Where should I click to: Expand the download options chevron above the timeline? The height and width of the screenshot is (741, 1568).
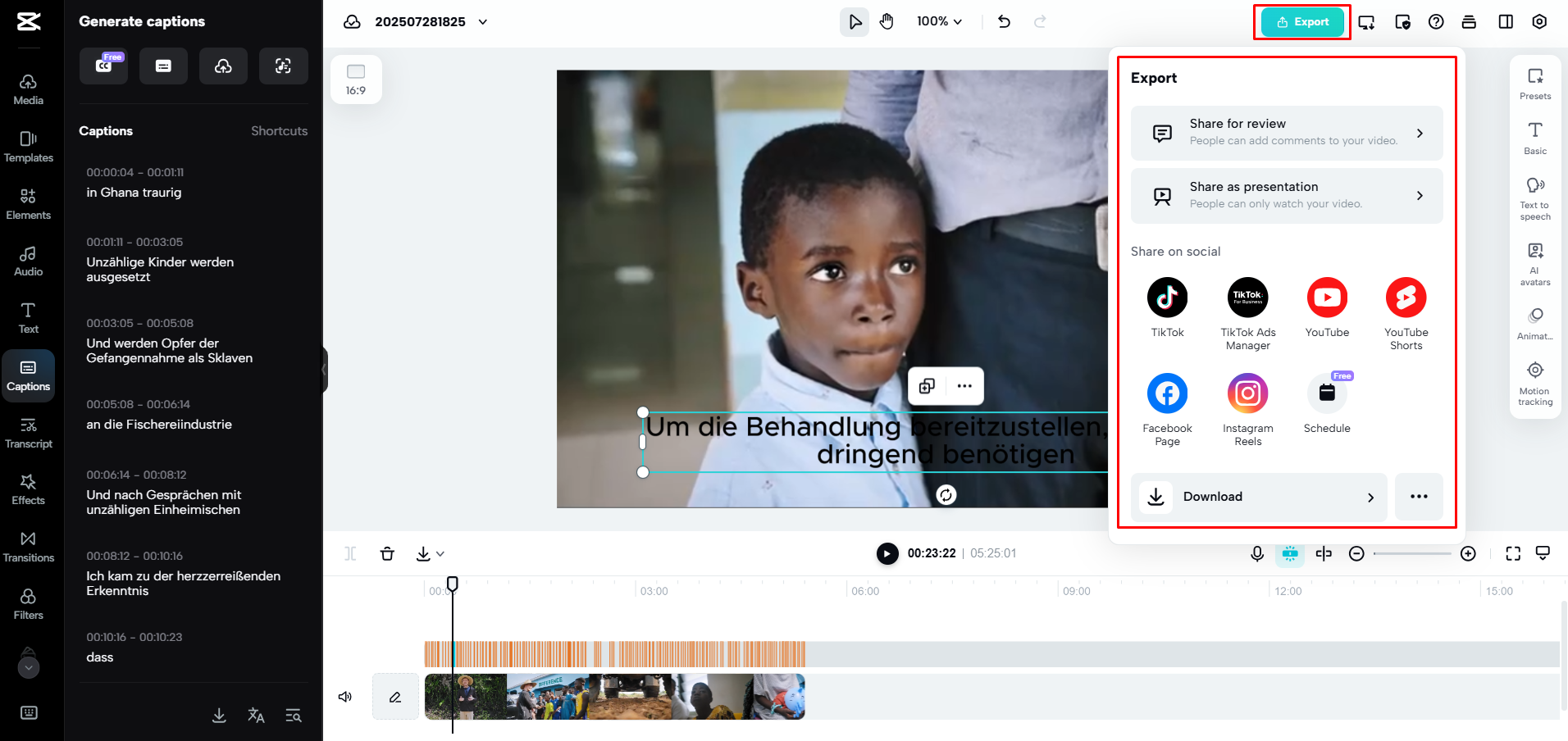point(440,553)
